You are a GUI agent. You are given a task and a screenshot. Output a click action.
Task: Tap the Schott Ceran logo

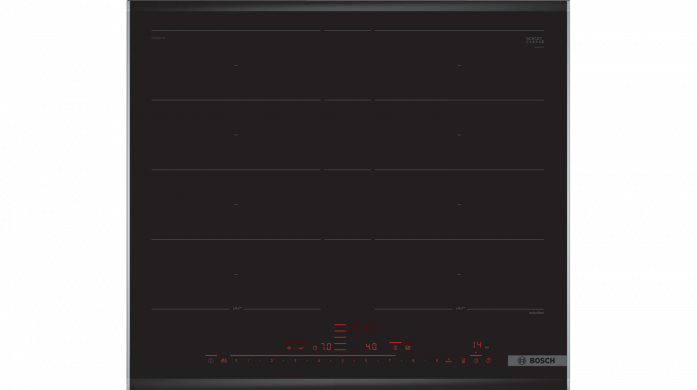tap(535, 40)
